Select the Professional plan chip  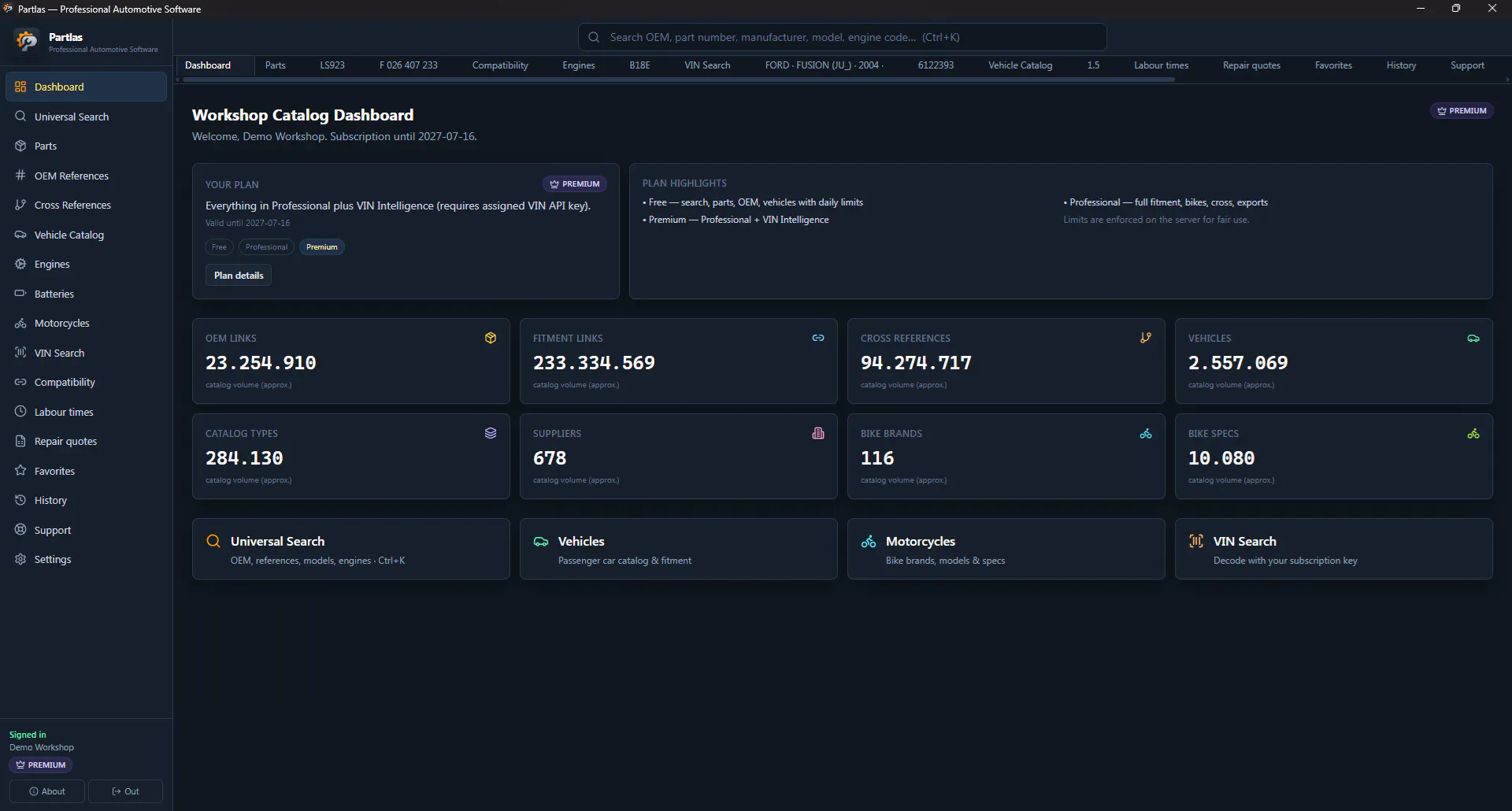(x=266, y=247)
